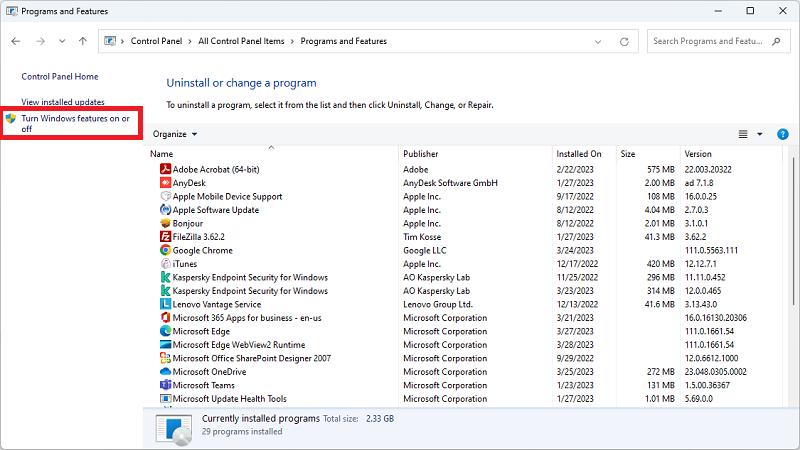Expand the view options dropdown arrow
Screen dimensions: 800x450
[760, 134]
